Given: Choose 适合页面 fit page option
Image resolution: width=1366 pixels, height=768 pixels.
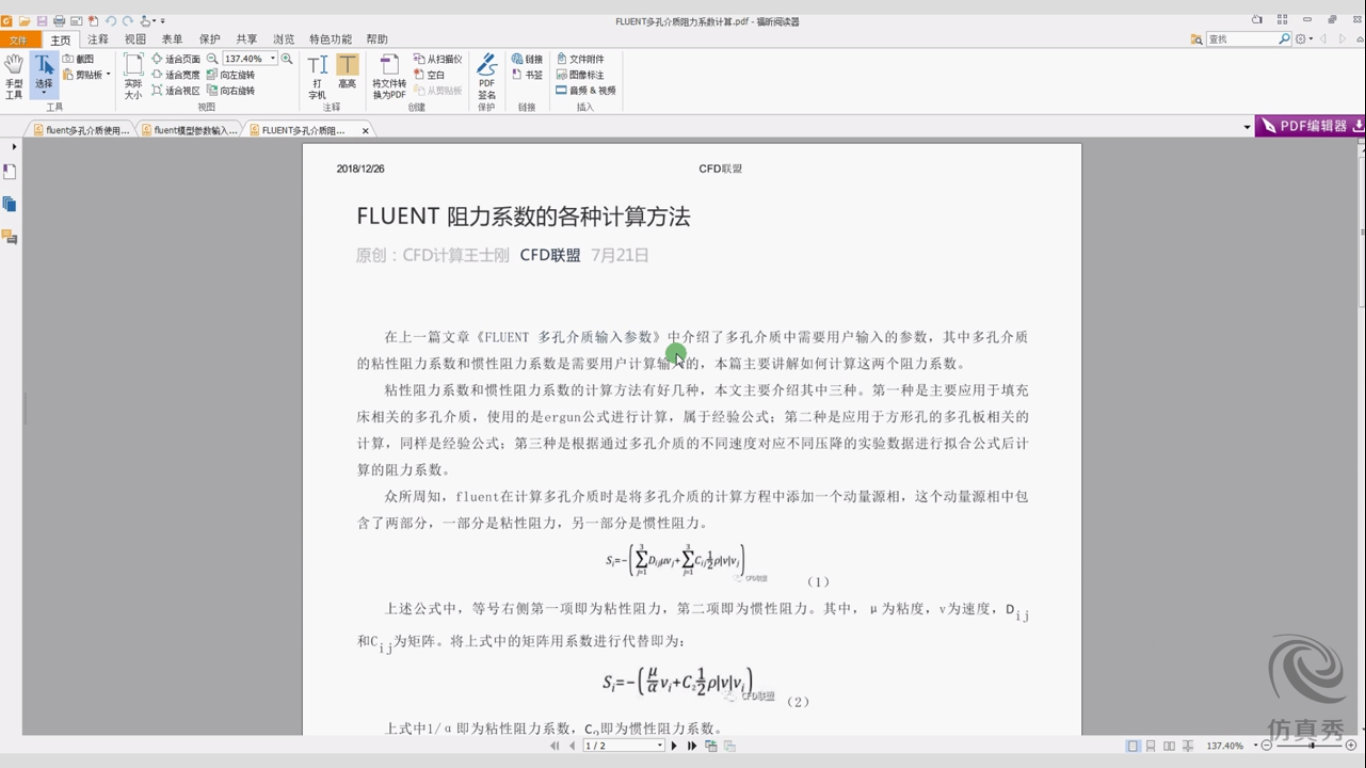Looking at the screenshot, I should 176,59.
